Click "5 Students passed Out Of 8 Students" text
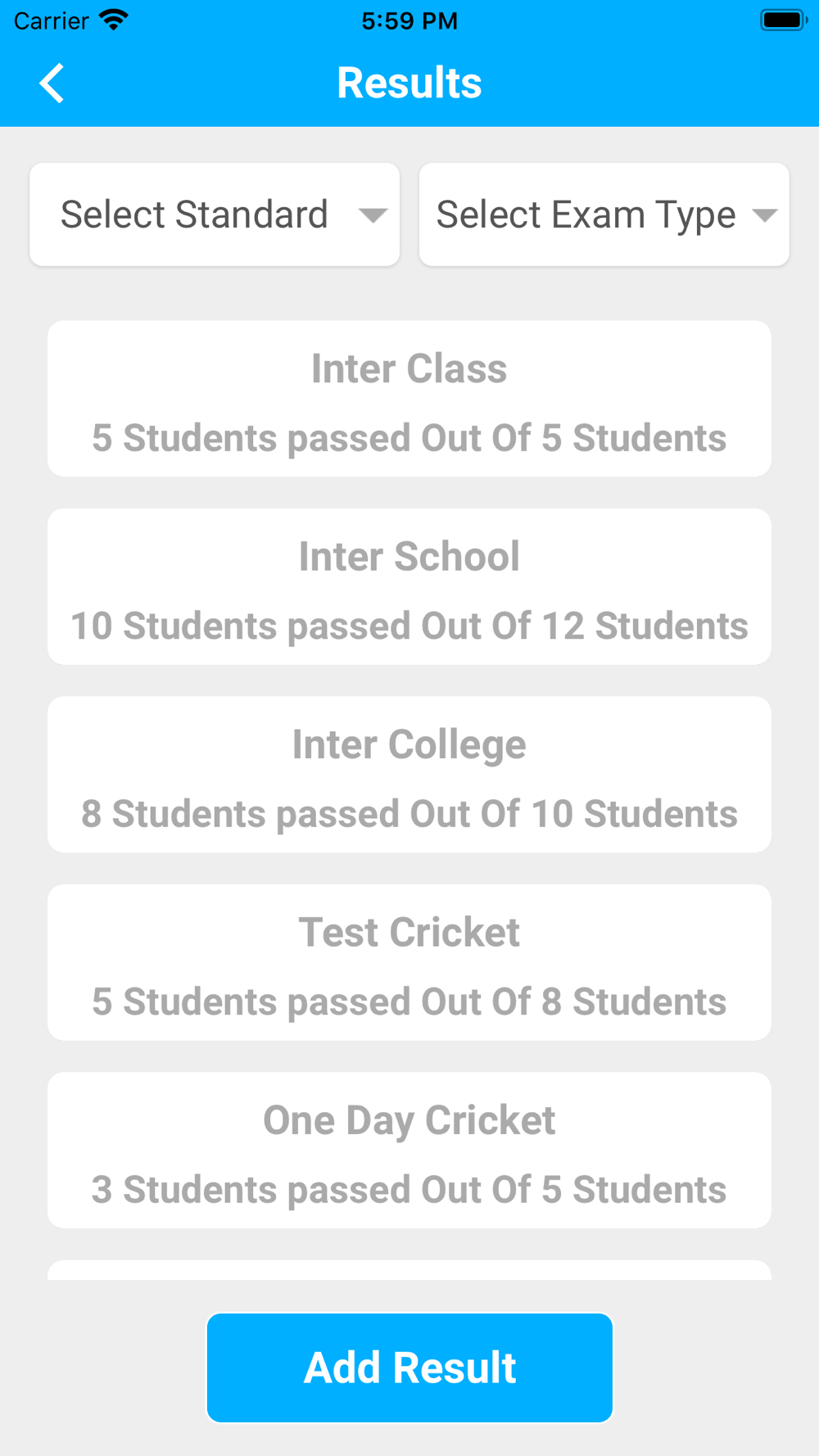 [409, 1002]
